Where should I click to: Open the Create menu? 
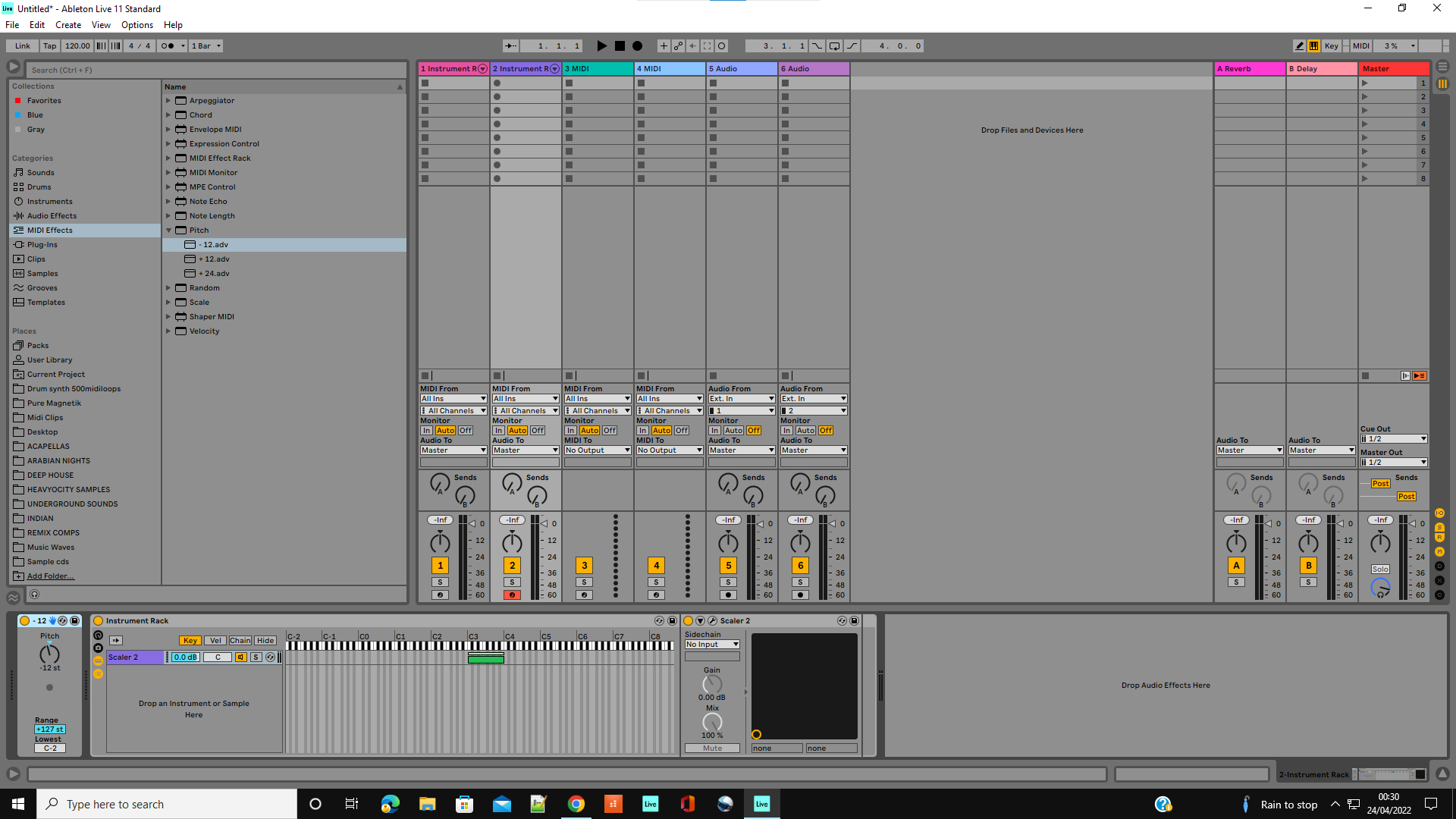tap(68, 25)
